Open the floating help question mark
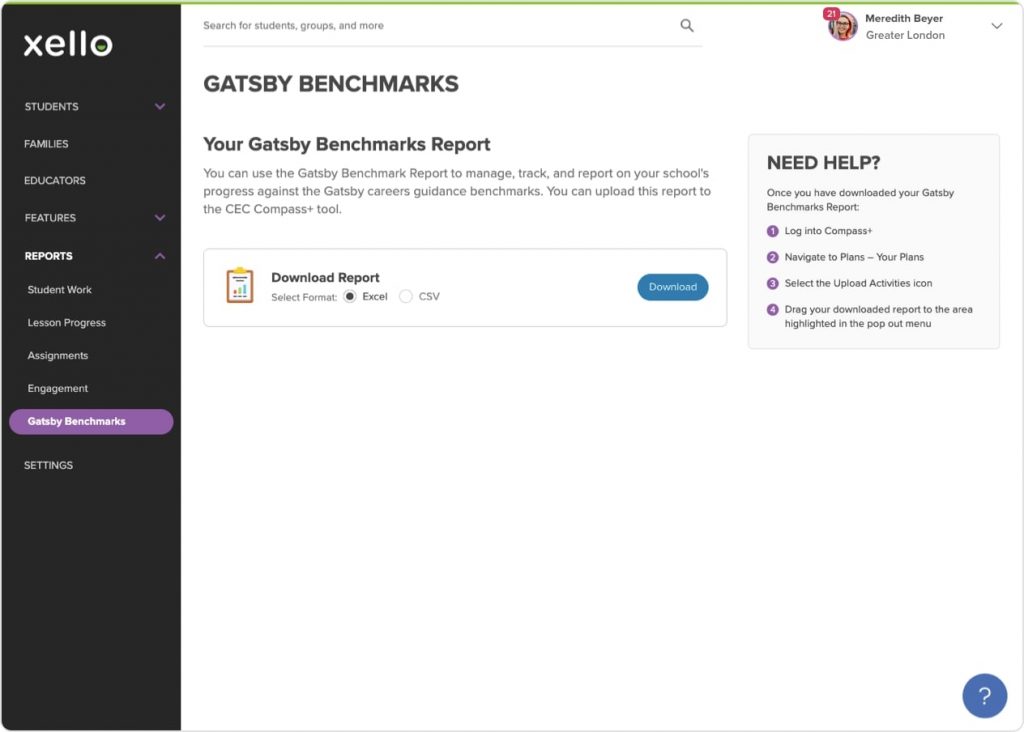The image size is (1024, 732). [984, 695]
